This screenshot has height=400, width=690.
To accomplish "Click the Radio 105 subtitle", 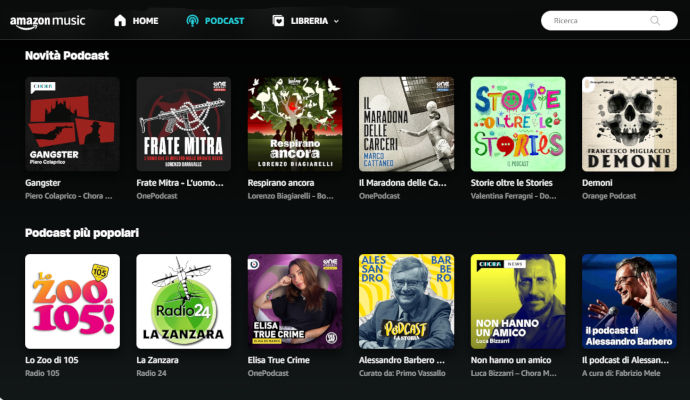I will 42,373.
